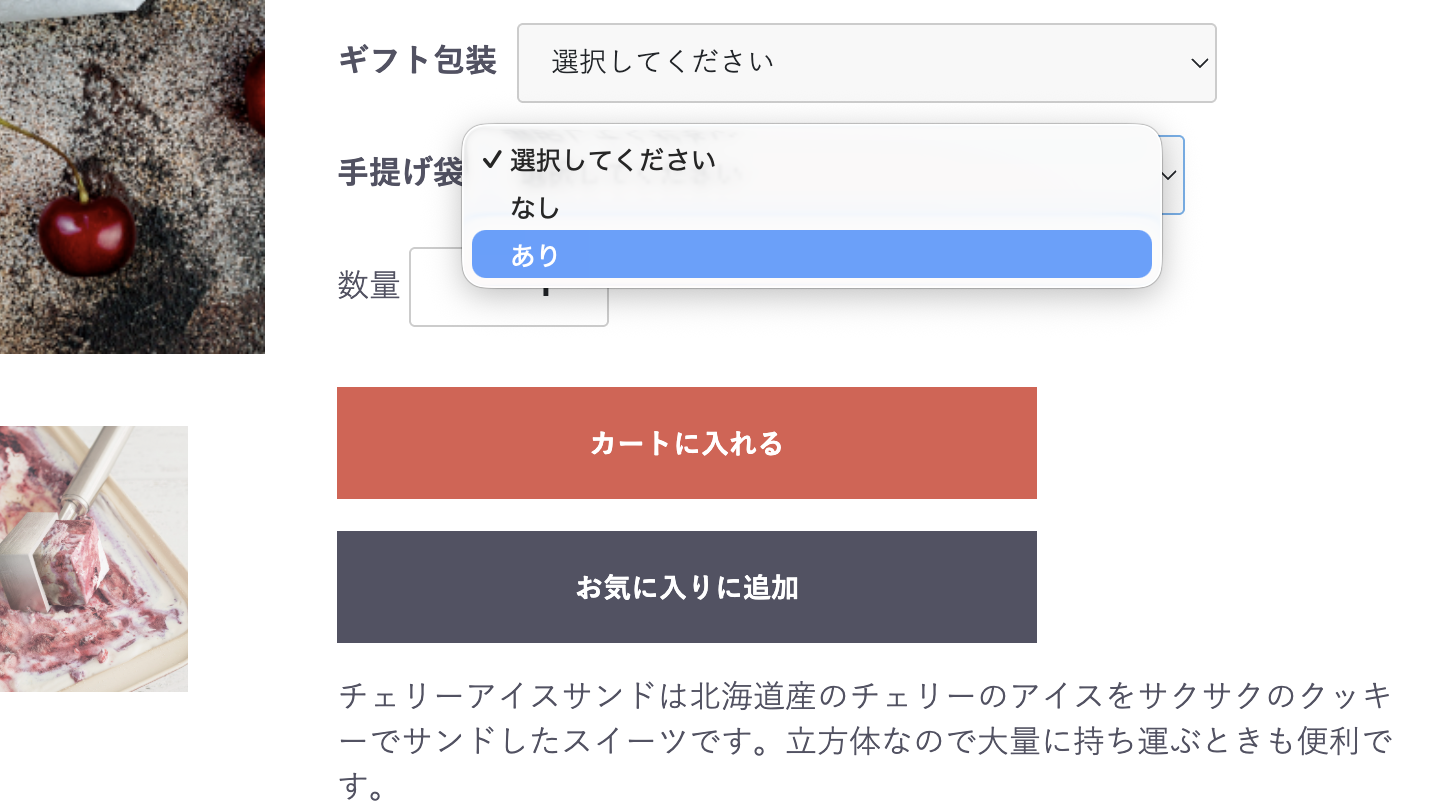
Task: Click the 手提げ袋 dropdown chevron arrow
Action: pos(1170,175)
